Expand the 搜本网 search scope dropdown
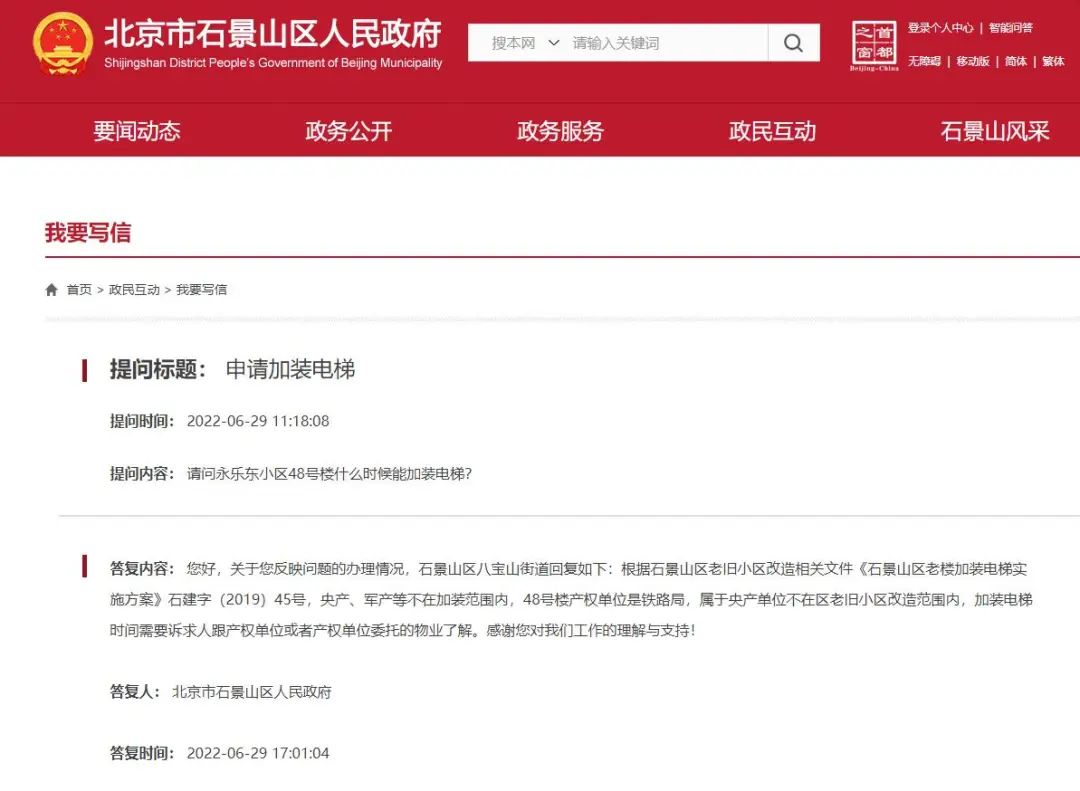 click(525, 43)
